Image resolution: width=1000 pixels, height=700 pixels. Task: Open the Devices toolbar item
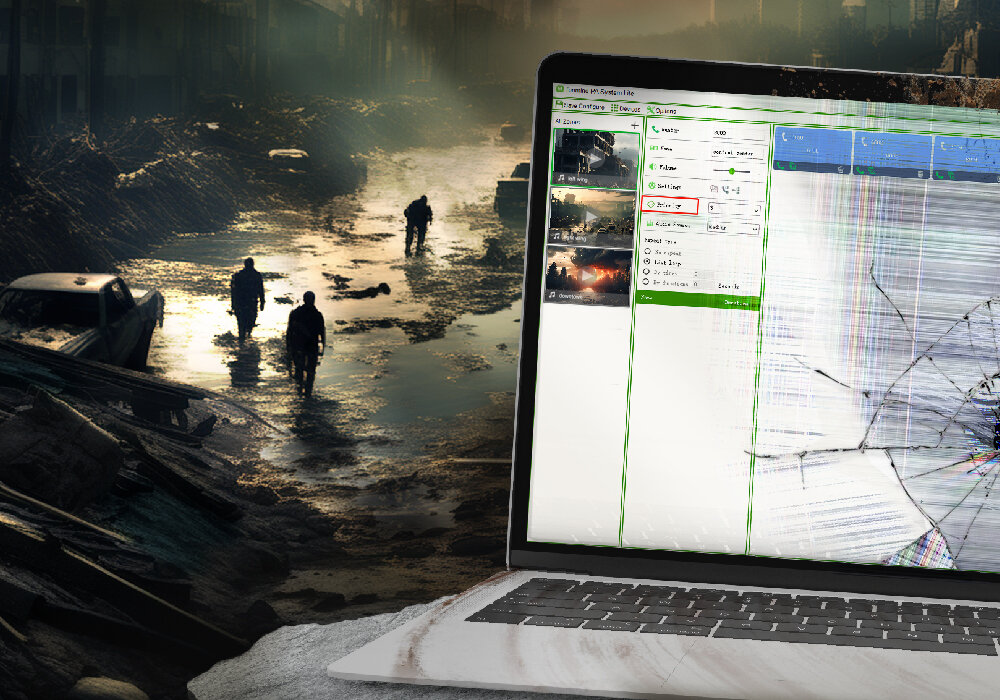[626, 108]
